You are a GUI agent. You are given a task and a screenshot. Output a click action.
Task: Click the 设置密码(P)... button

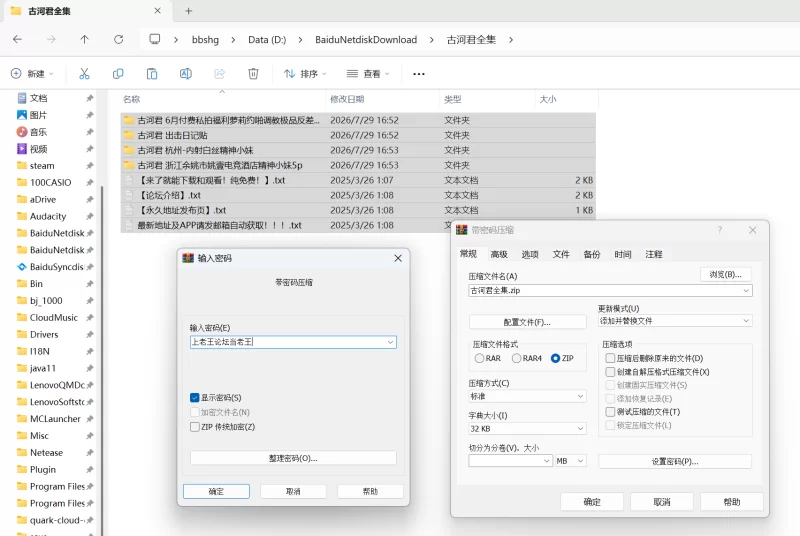[x=675, y=461]
